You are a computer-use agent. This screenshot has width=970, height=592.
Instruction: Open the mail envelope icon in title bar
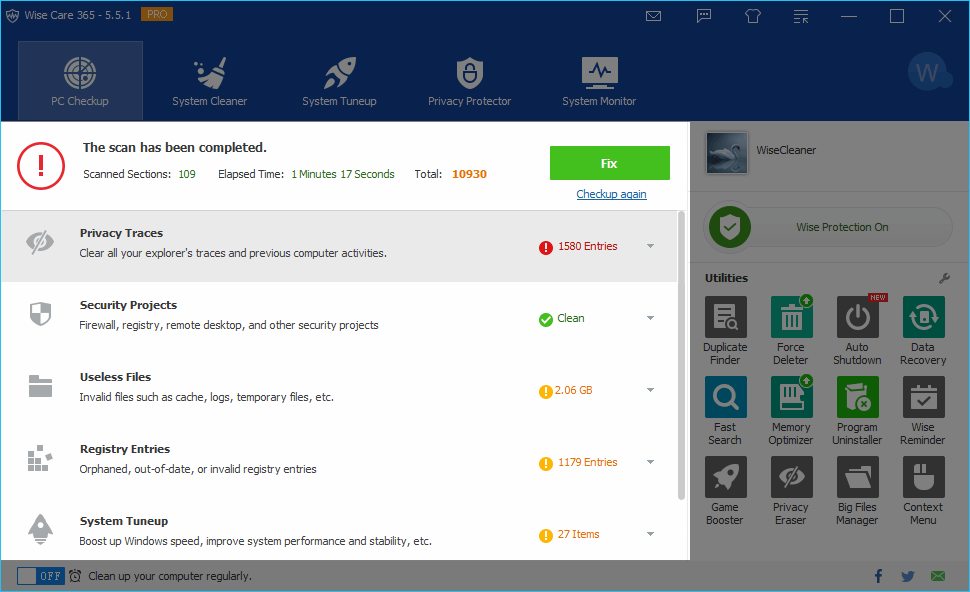(x=653, y=16)
